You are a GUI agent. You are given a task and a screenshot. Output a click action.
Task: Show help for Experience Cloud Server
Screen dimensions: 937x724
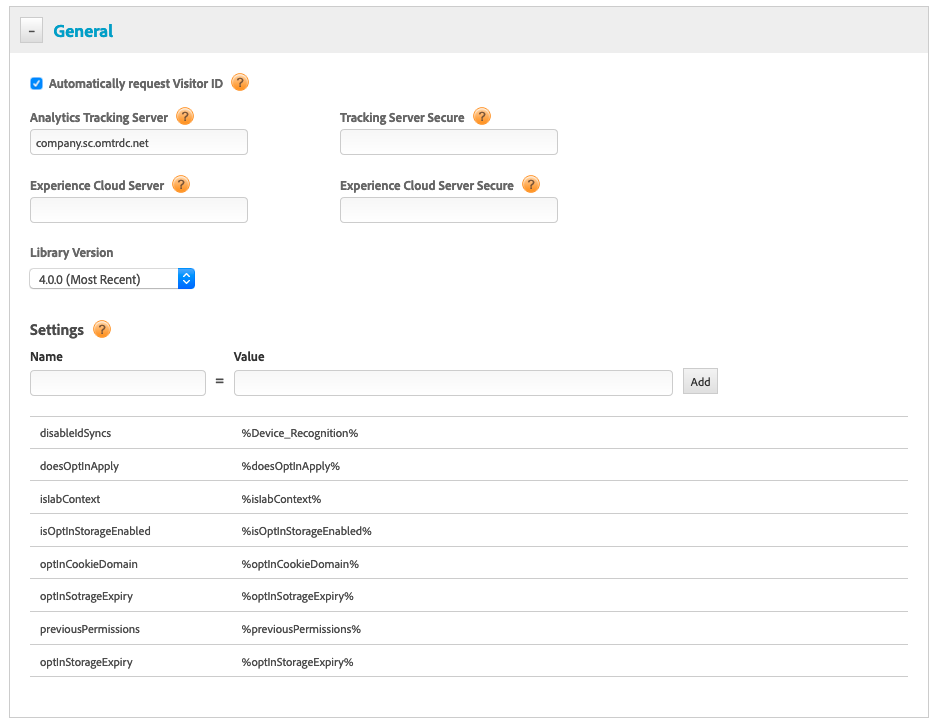tap(181, 185)
